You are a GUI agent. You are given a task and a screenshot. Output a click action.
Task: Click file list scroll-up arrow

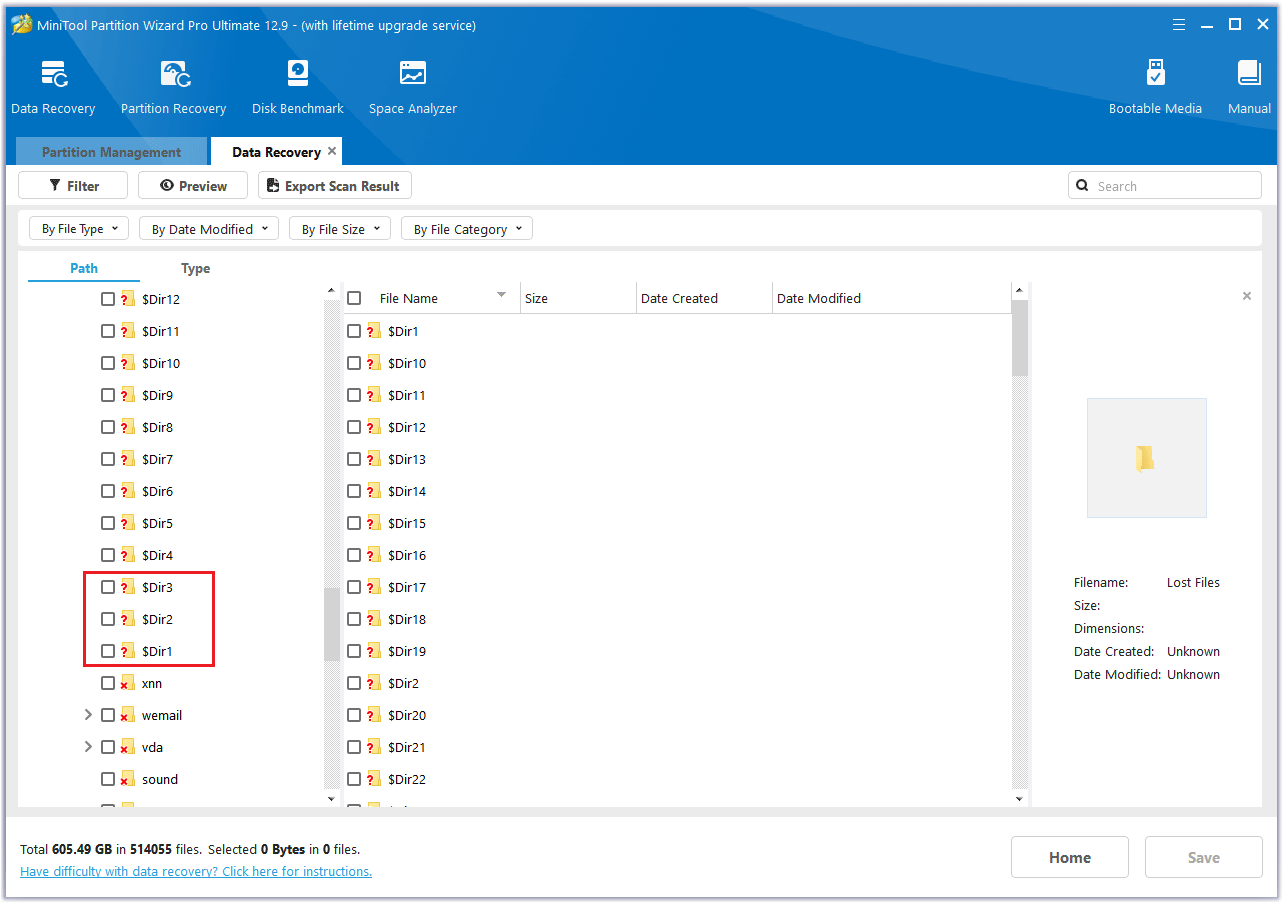point(1019,291)
